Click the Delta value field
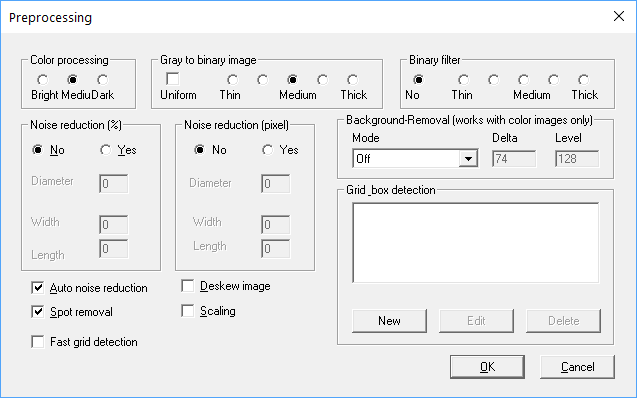 514,158
